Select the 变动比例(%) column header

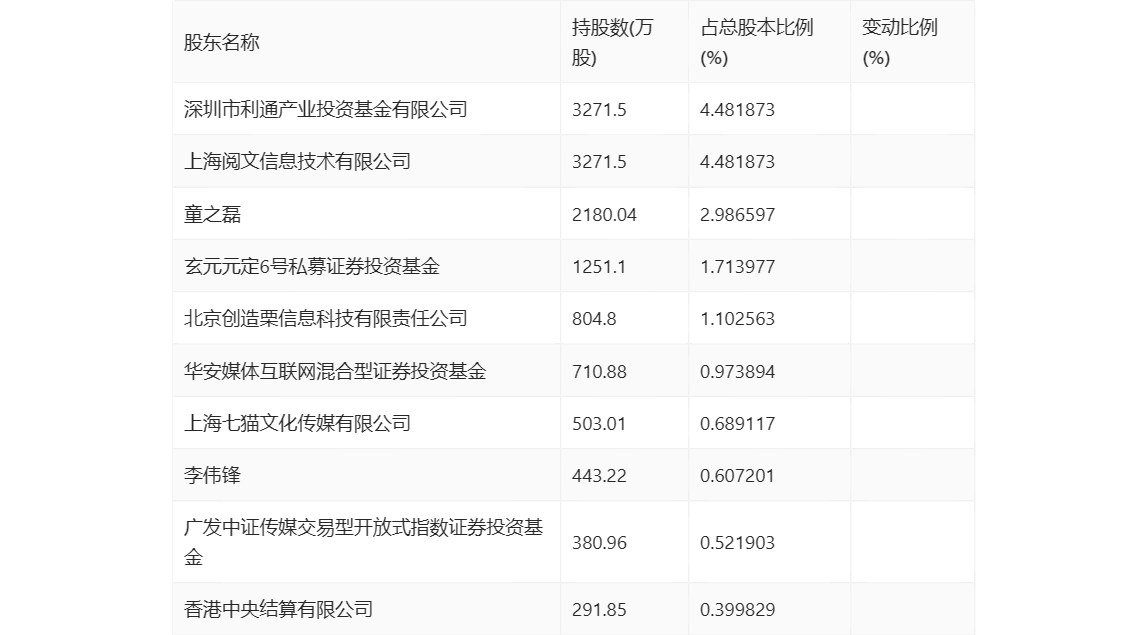point(899,42)
